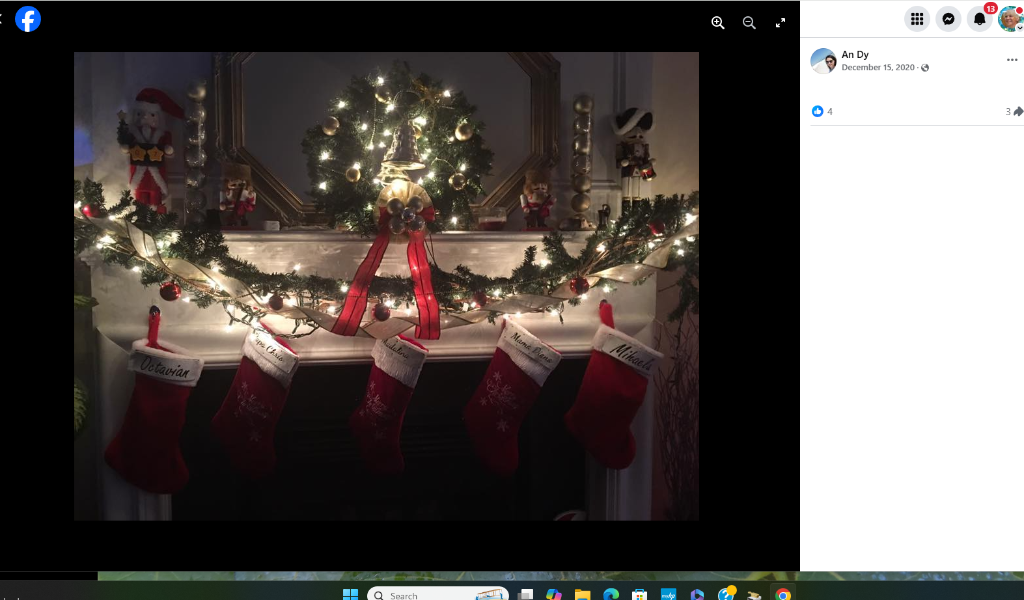Open File Explorer from the taskbar
This screenshot has width=1024, height=600.
(582, 594)
